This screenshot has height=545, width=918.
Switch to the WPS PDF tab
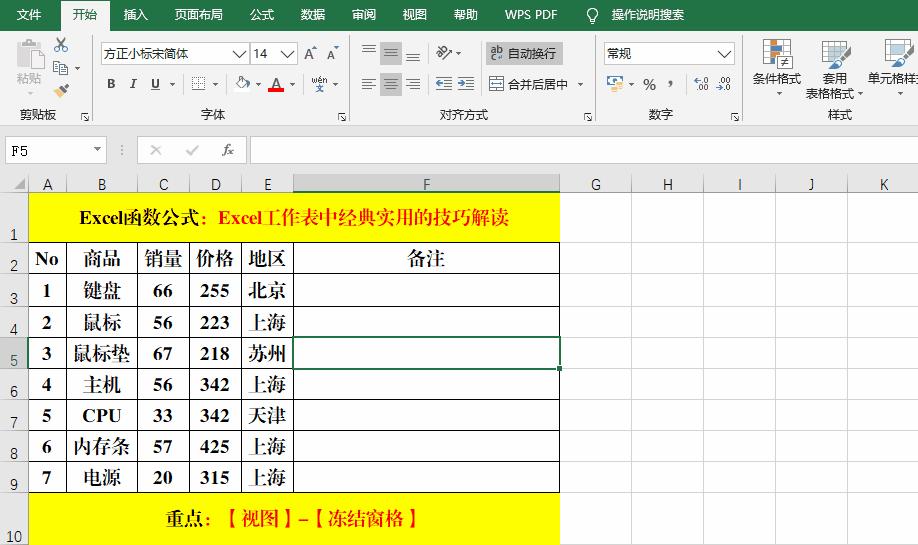click(x=531, y=15)
